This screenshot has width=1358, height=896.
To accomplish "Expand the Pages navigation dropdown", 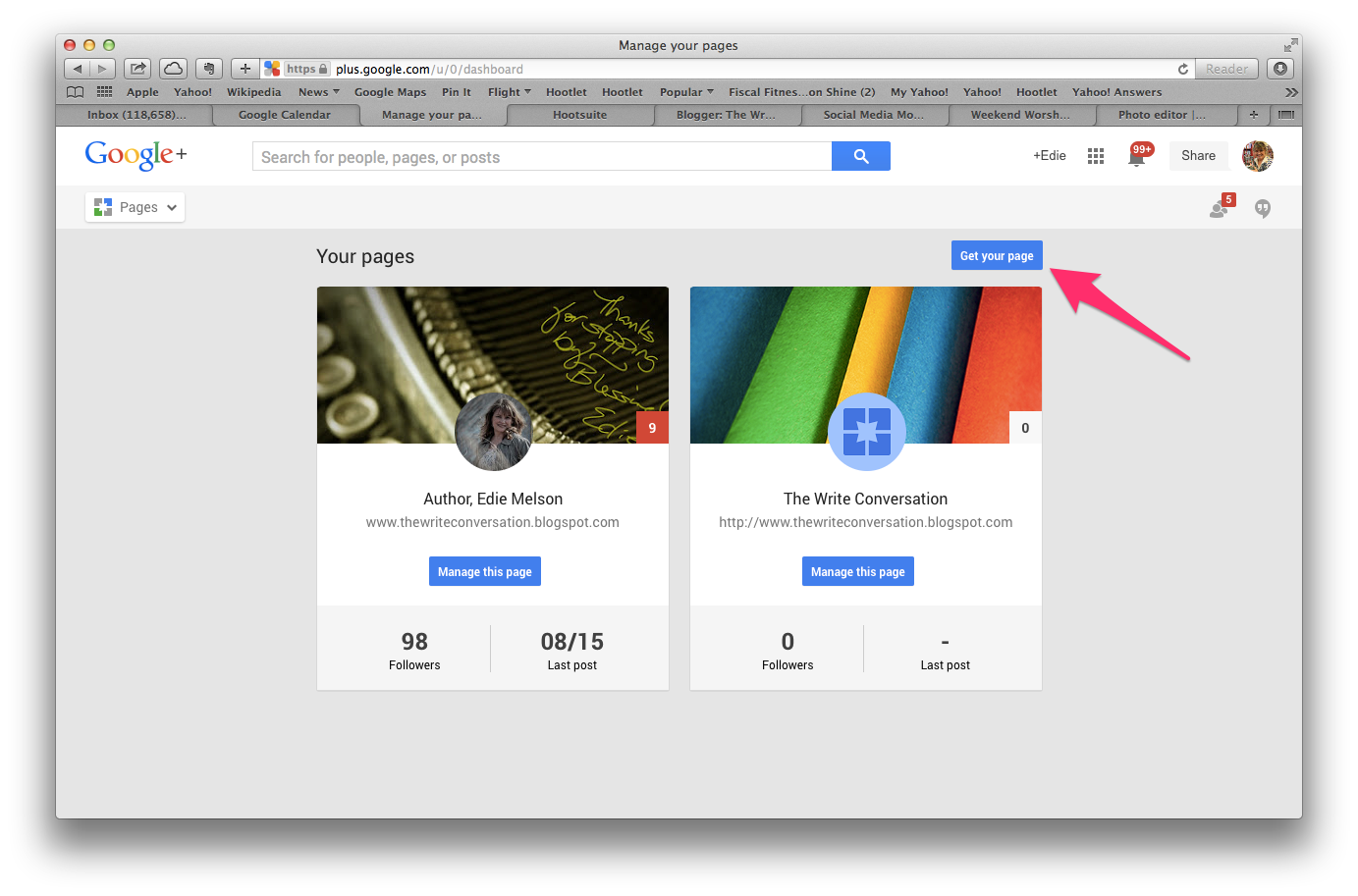I will click(x=136, y=207).
